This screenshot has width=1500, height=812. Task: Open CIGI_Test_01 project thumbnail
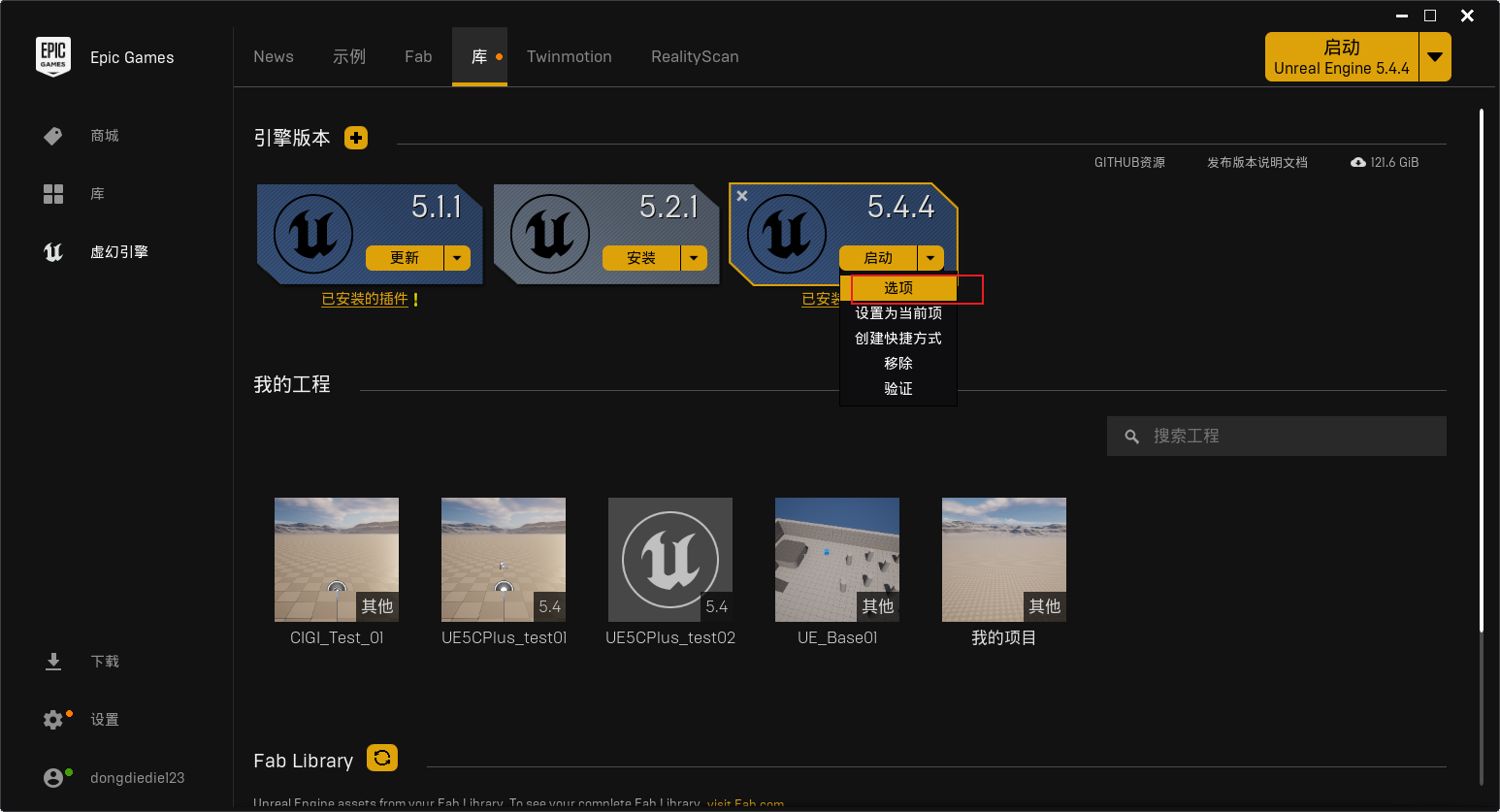pos(337,560)
